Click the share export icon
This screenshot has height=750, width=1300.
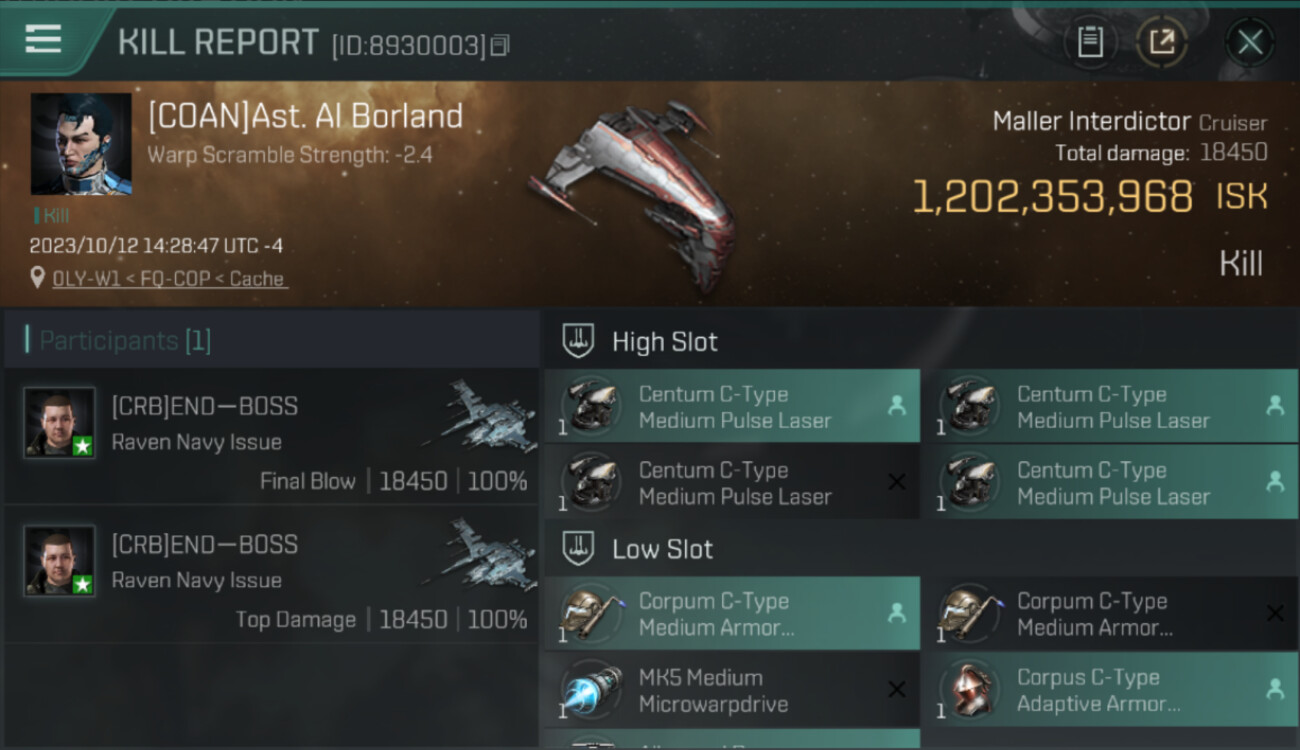click(1162, 42)
